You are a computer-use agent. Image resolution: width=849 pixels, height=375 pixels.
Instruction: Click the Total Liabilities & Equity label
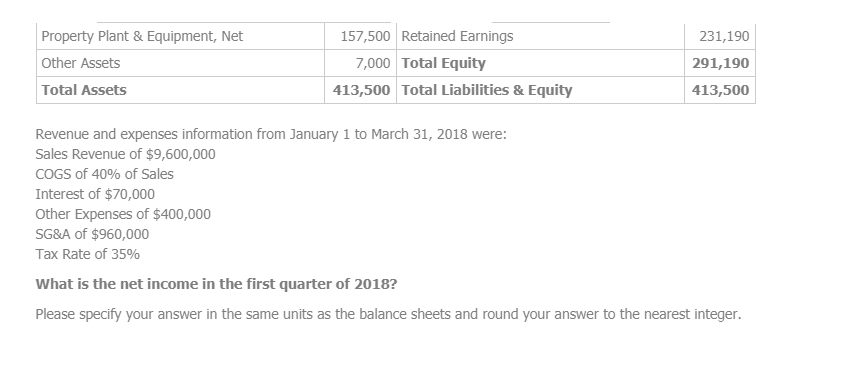click(x=486, y=90)
